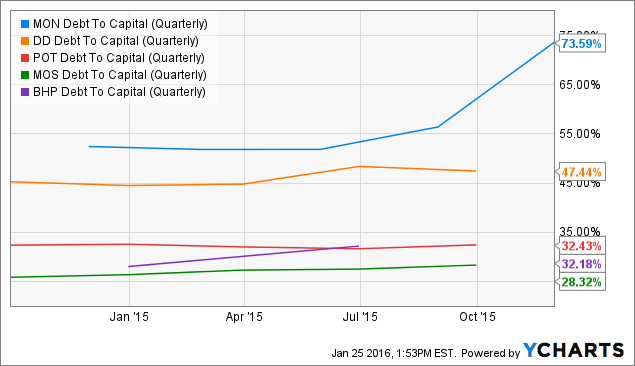Click the blue MON legend color swatch
This screenshot has height=366, width=635.
[x=25, y=24]
